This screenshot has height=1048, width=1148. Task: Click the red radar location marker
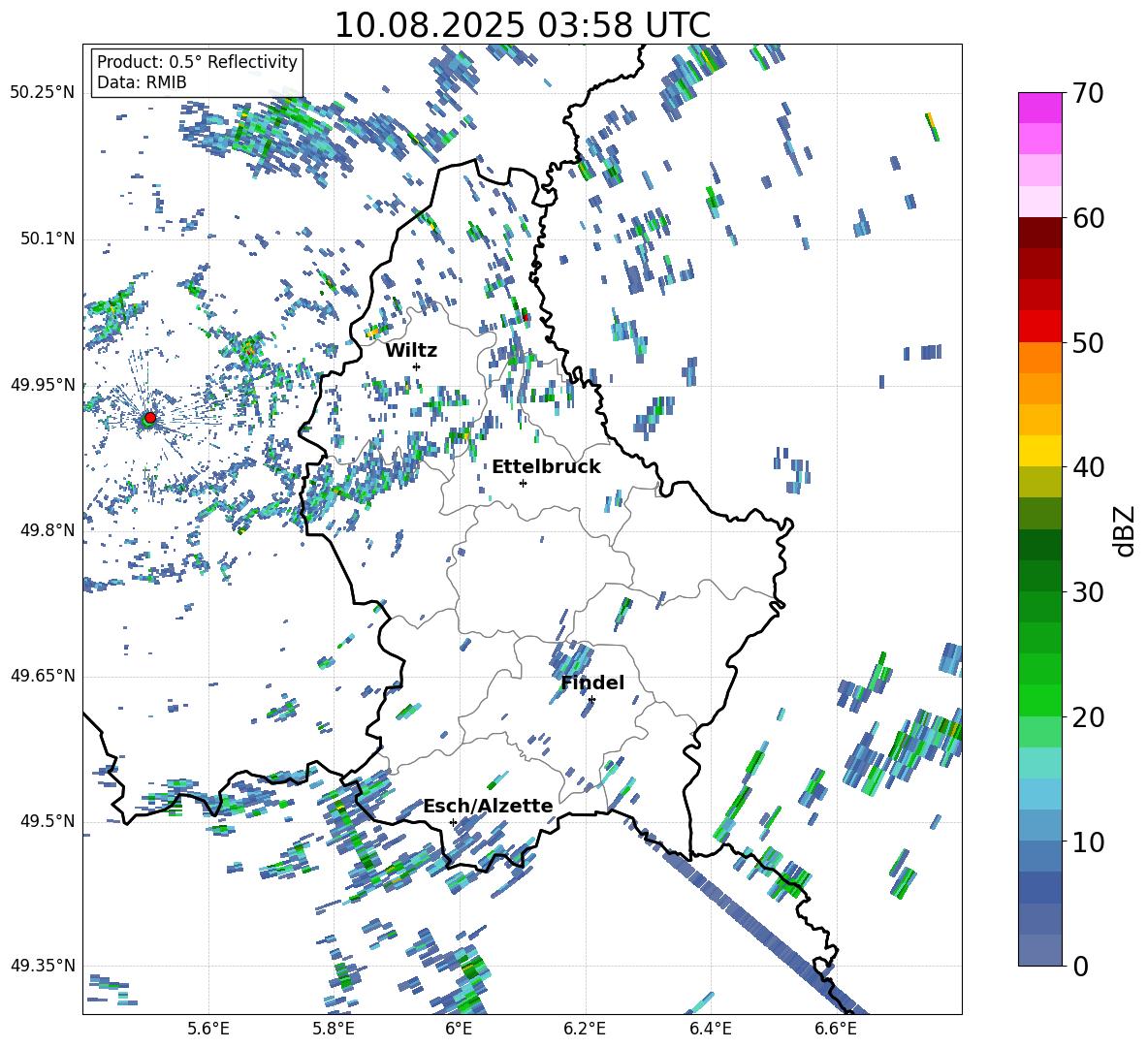point(150,417)
